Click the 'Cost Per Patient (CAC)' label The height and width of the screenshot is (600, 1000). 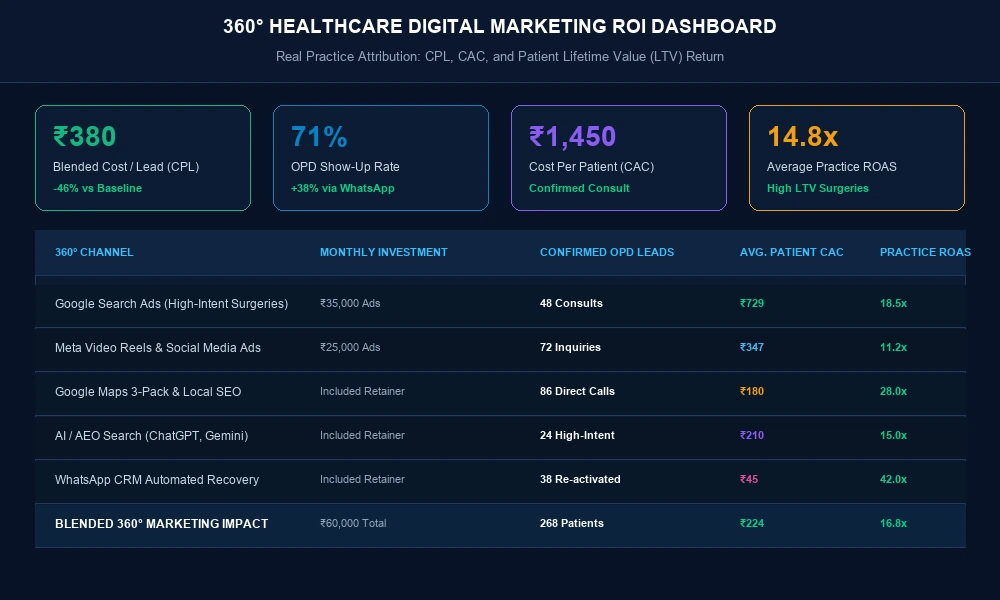click(x=591, y=167)
